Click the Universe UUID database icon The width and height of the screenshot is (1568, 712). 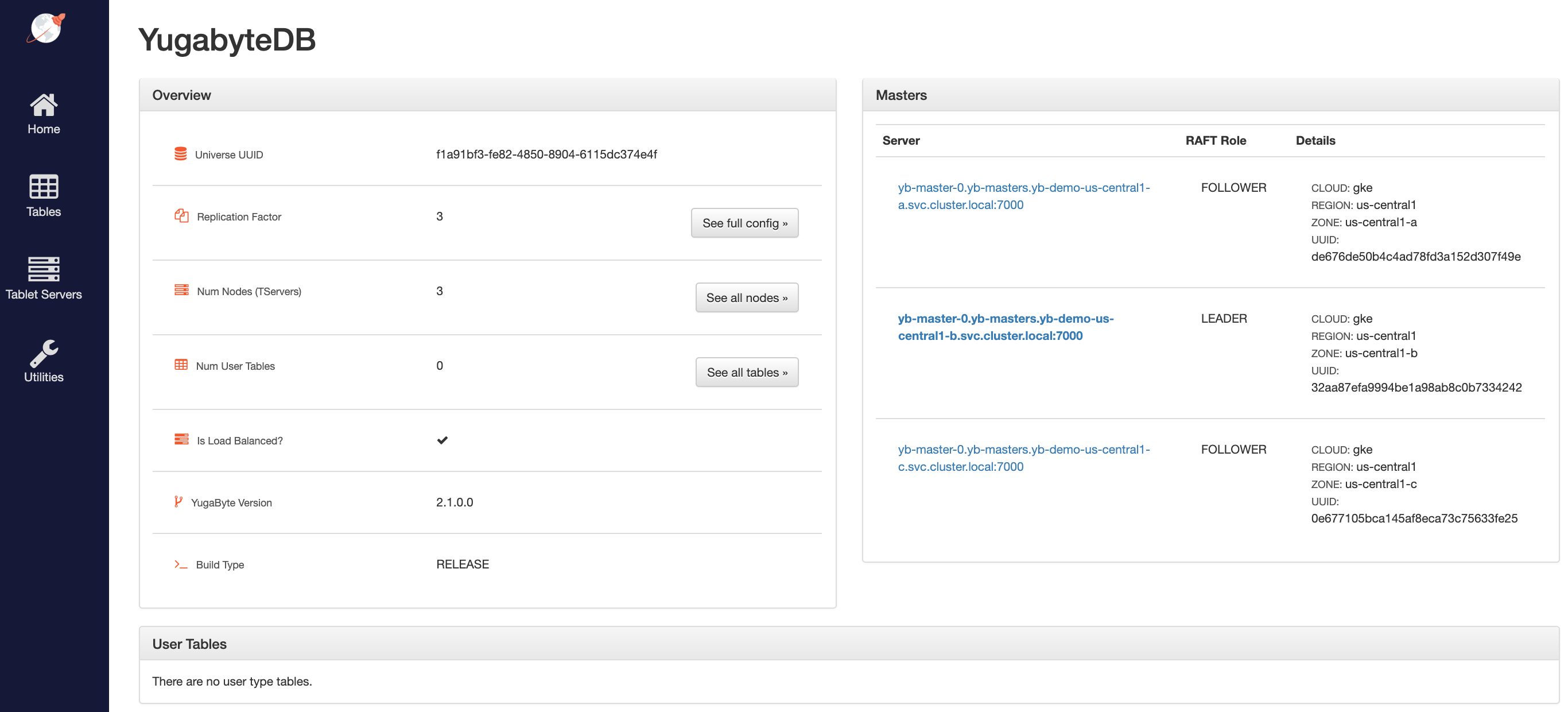[180, 153]
